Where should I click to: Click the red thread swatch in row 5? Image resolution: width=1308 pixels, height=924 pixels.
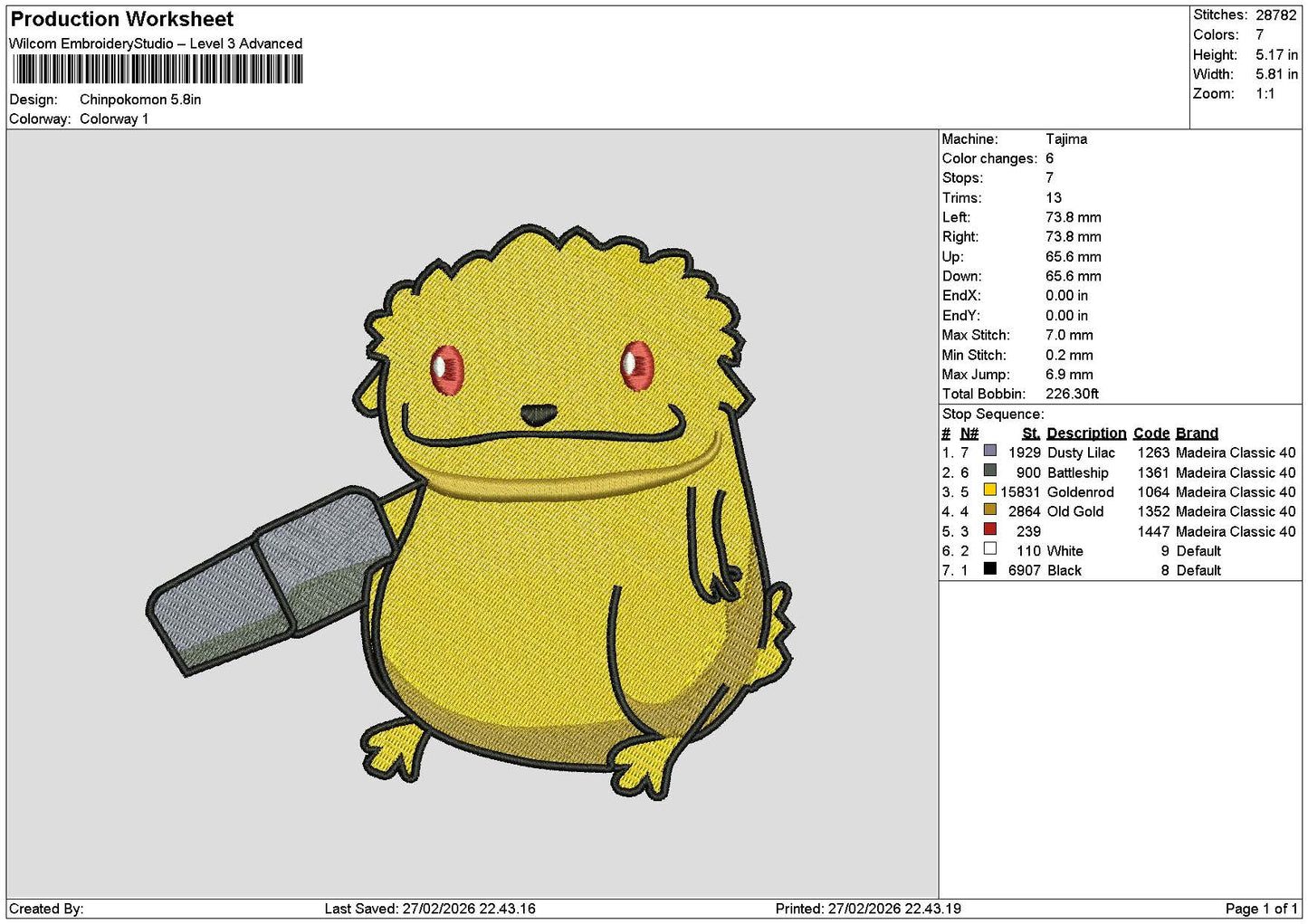coord(990,529)
